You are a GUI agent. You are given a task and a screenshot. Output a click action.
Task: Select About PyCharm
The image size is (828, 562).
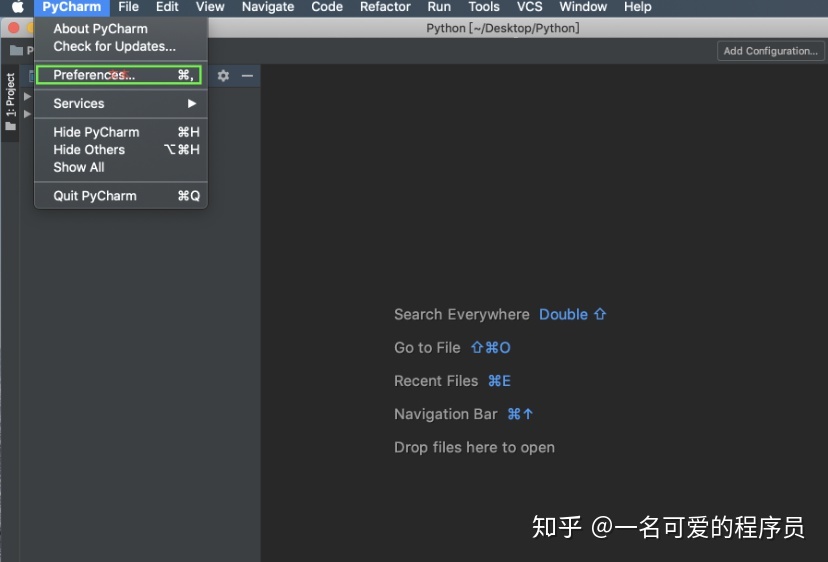pos(121,29)
